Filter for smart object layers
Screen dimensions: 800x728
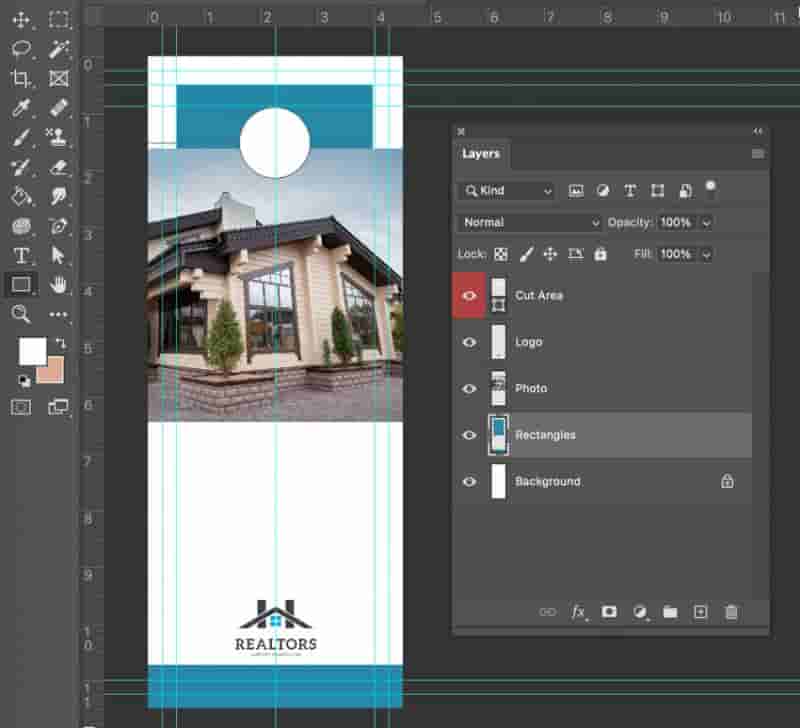[x=685, y=191]
